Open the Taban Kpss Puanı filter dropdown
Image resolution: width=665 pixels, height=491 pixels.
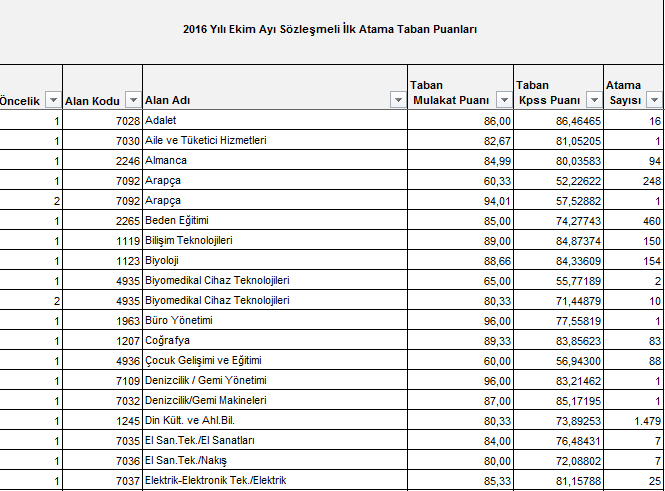point(593,101)
